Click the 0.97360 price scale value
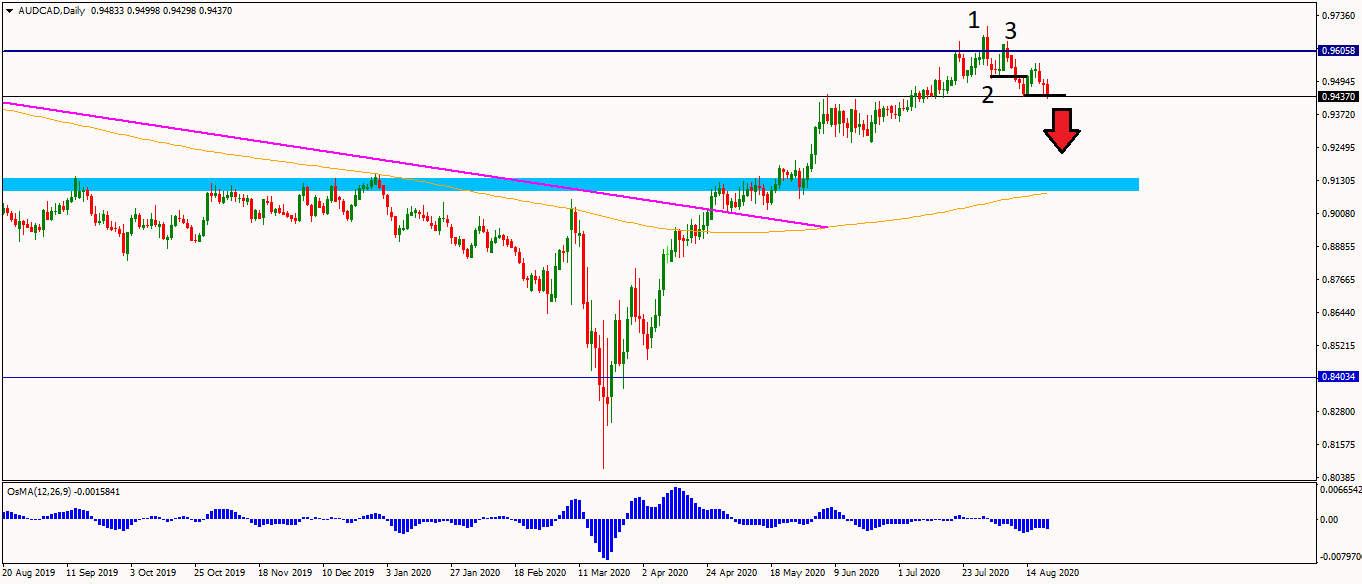The width and height of the screenshot is (1362, 584). click(x=1339, y=16)
